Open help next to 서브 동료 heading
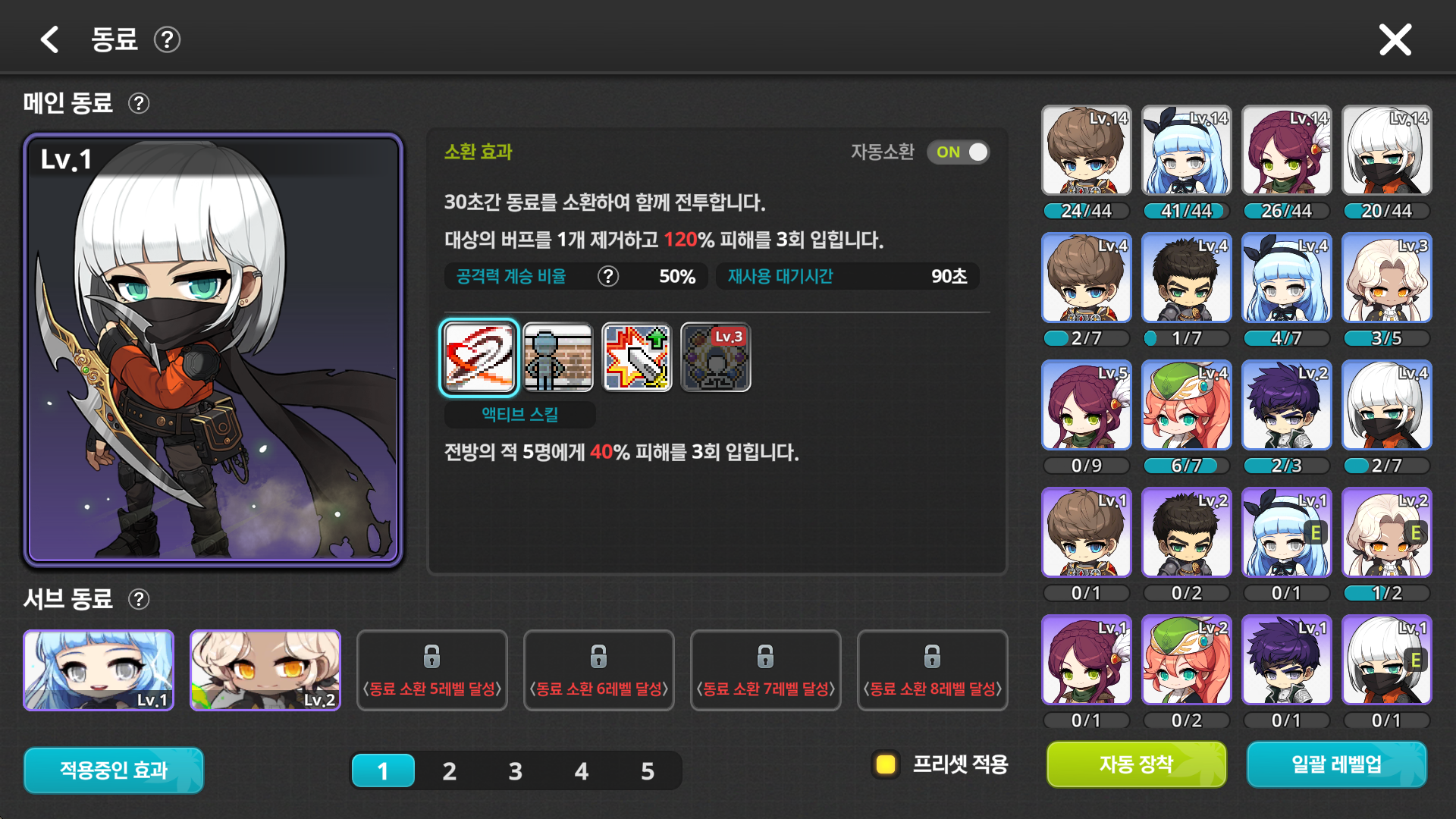Screen dimensions: 1456x819 pos(139,599)
